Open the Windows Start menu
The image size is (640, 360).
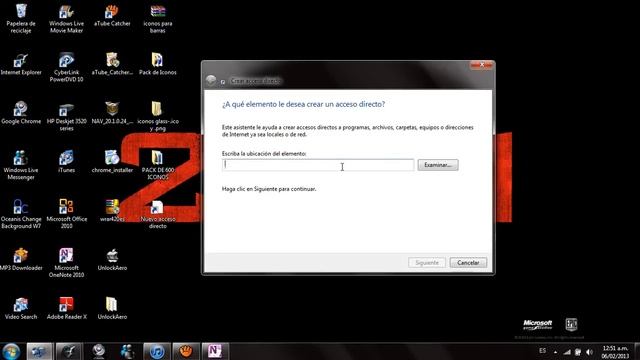[11, 351]
